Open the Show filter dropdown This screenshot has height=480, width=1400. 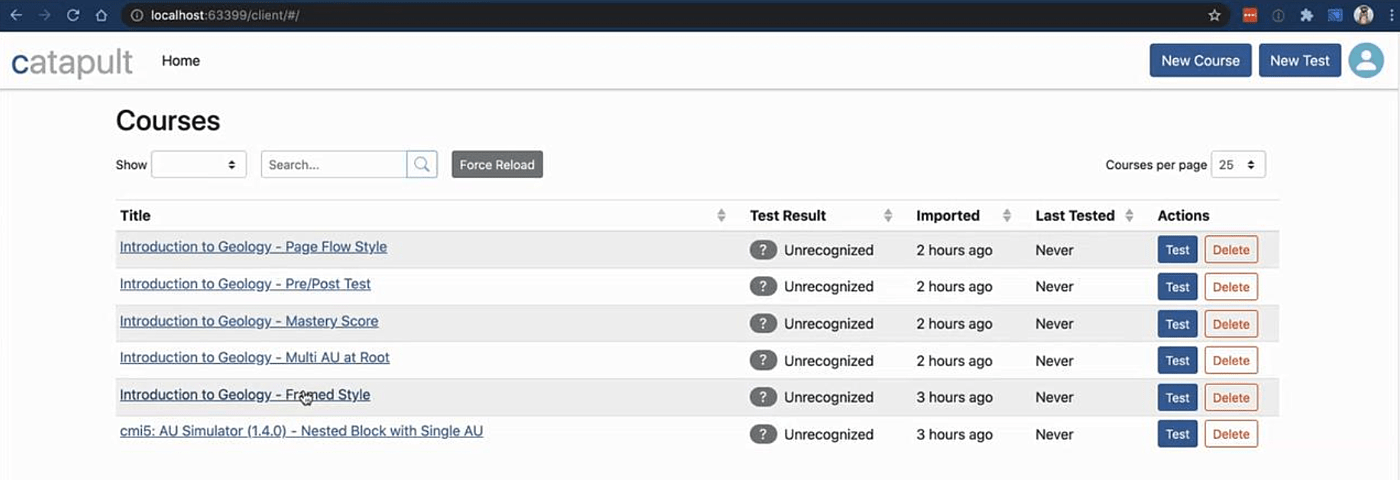coord(198,165)
